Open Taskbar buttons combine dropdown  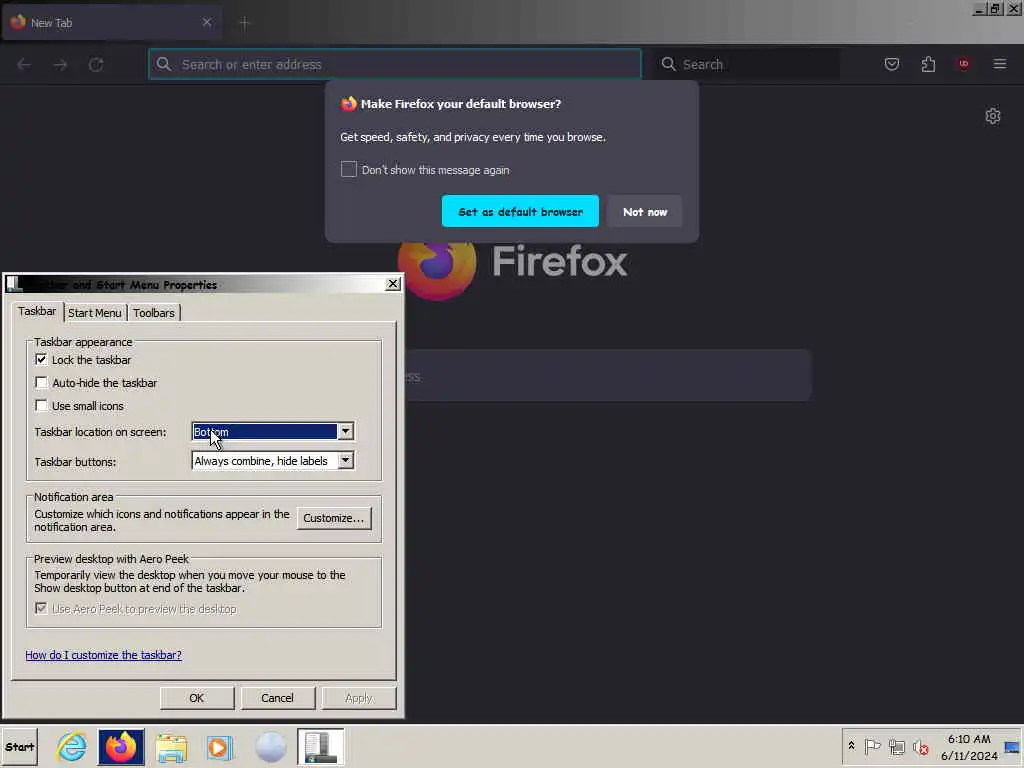coord(273,461)
